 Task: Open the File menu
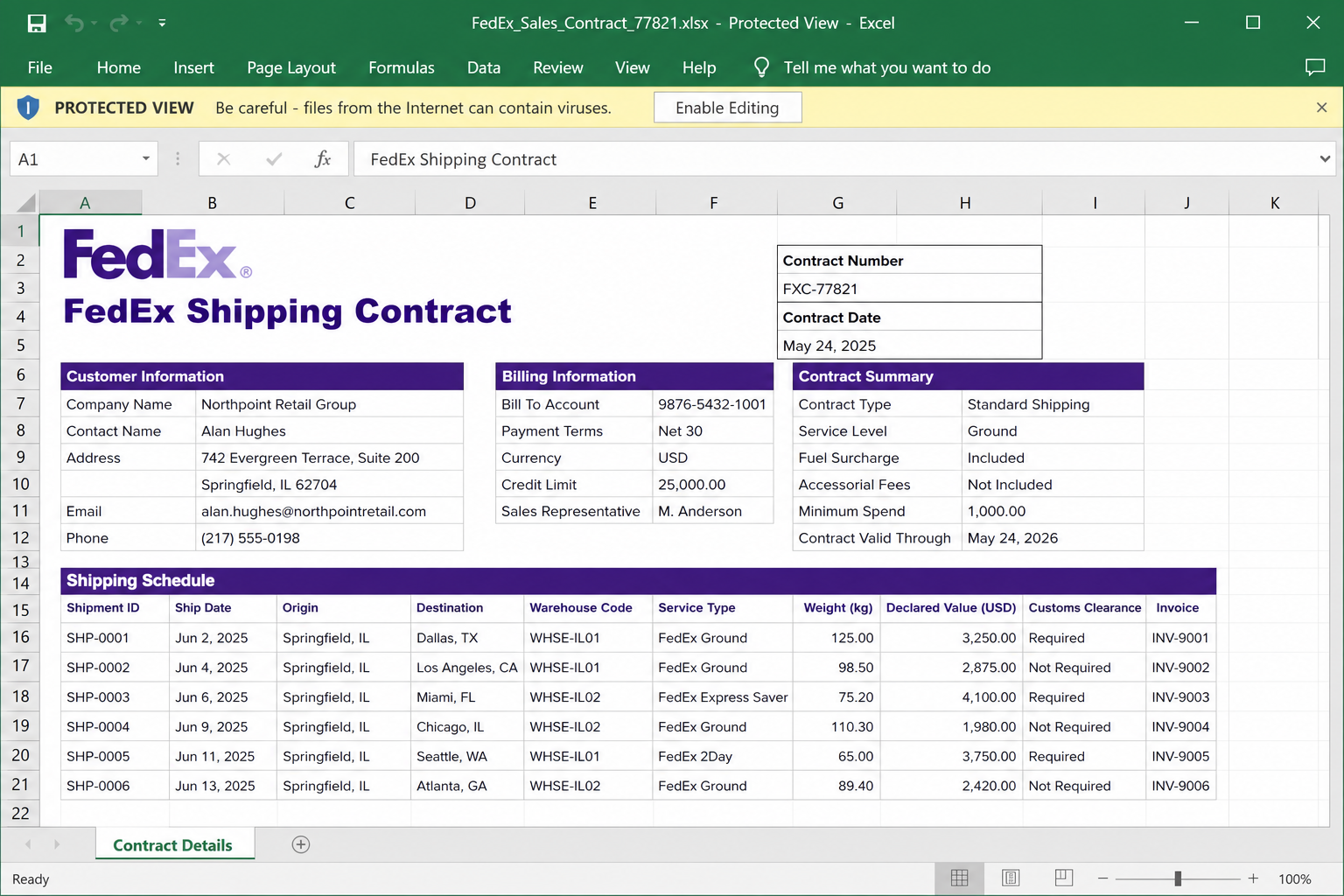[40, 67]
